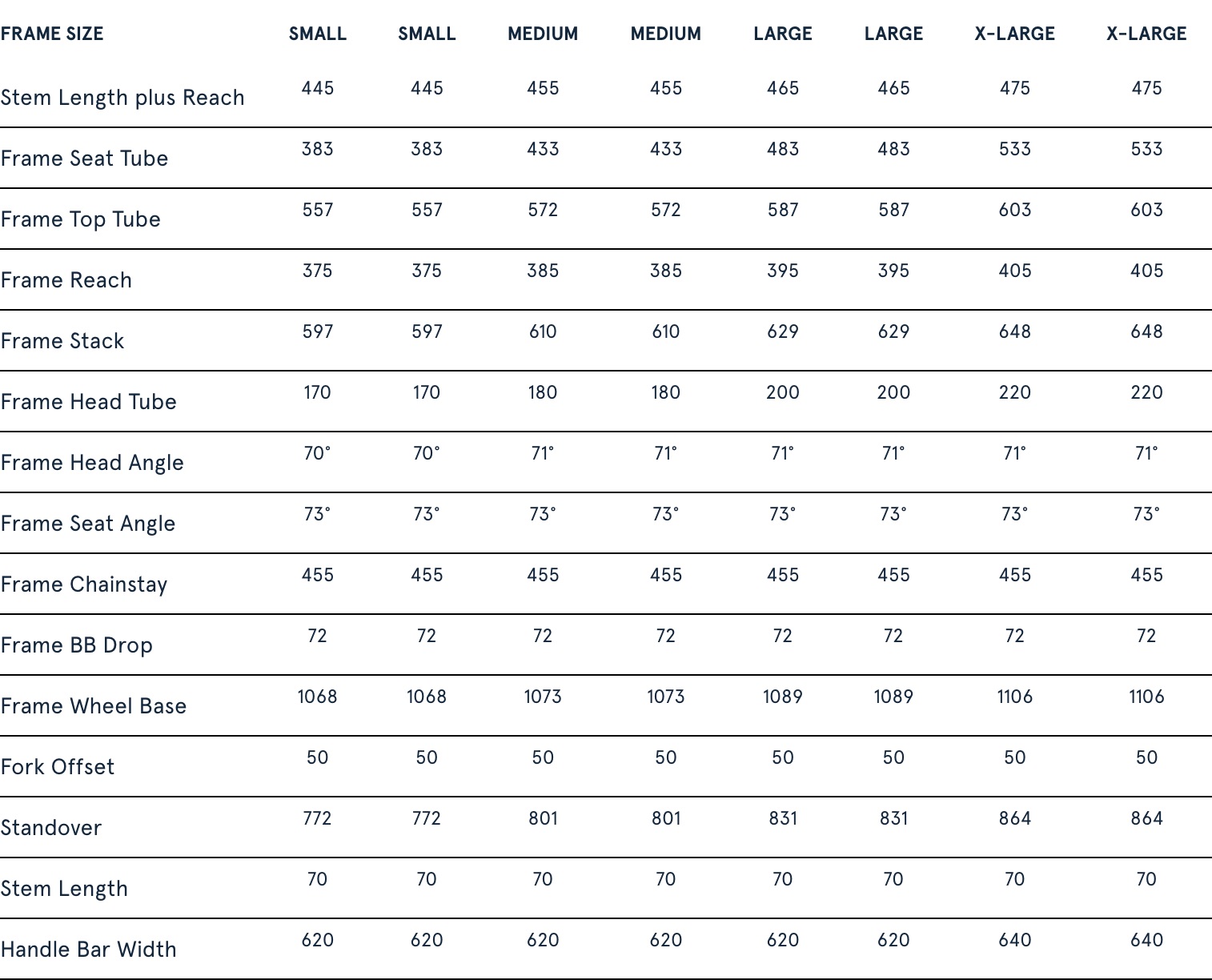The height and width of the screenshot is (980, 1212).
Task: Select the Standover row label
Action: tap(50, 828)
